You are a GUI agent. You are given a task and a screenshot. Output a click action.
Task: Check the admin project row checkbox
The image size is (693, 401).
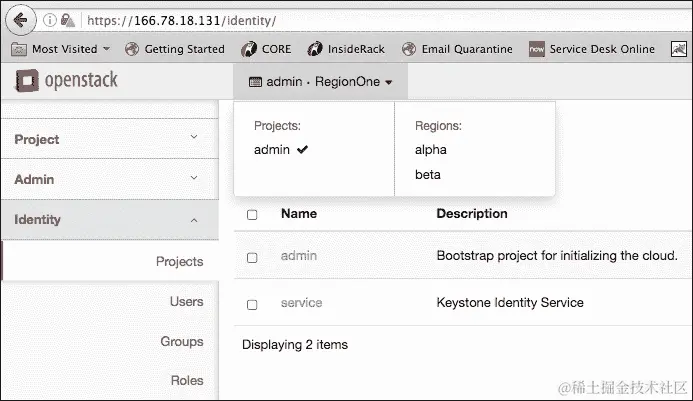252,257
